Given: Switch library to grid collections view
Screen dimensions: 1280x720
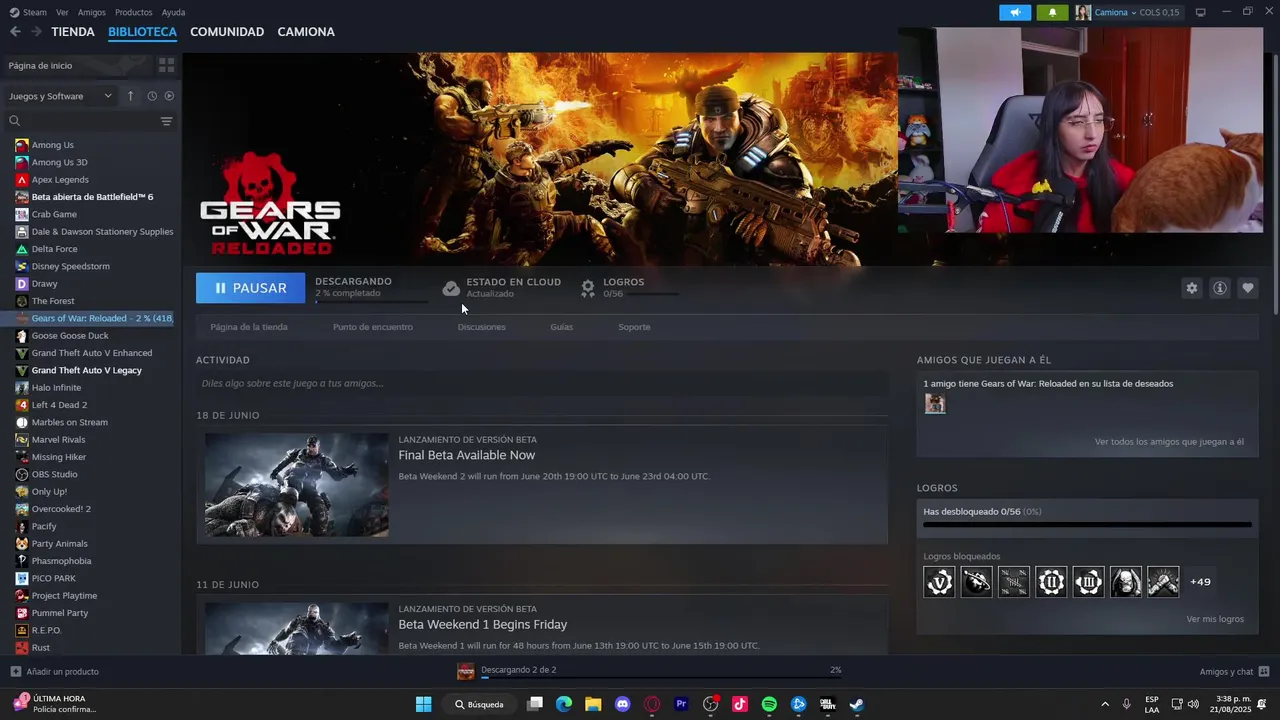Looking at the screenshot, I should tap(166, 65).
